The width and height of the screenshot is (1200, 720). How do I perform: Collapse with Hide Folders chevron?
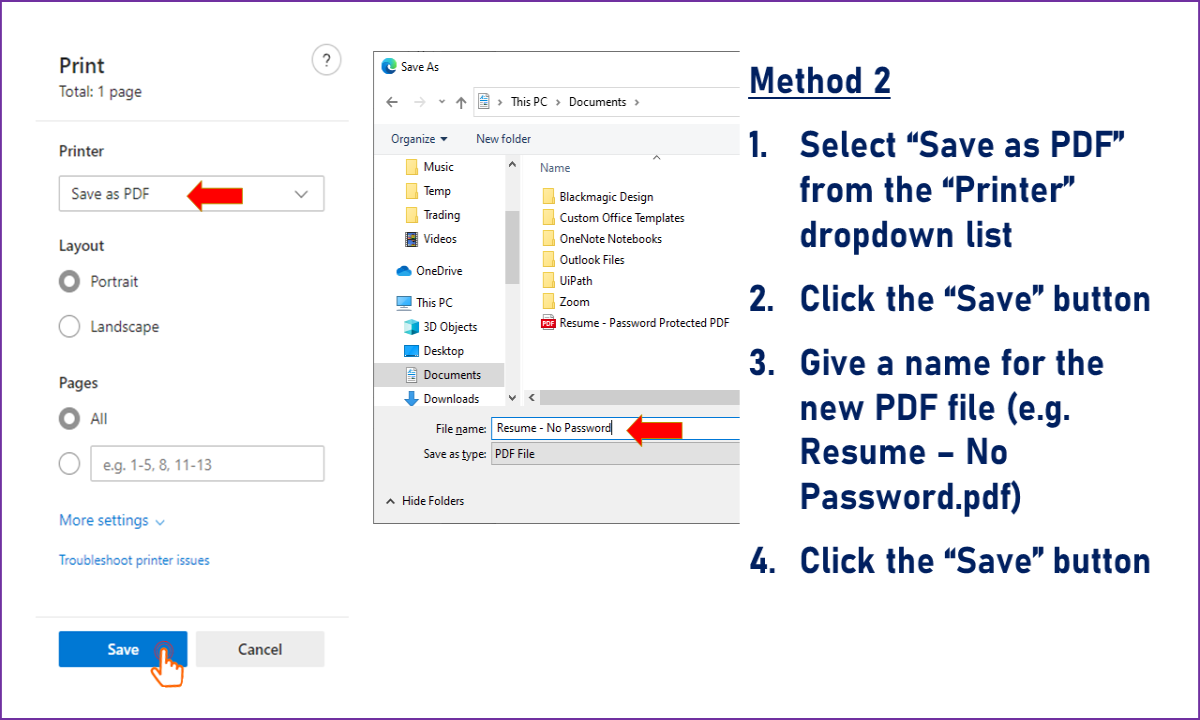[x=391, y=501]
